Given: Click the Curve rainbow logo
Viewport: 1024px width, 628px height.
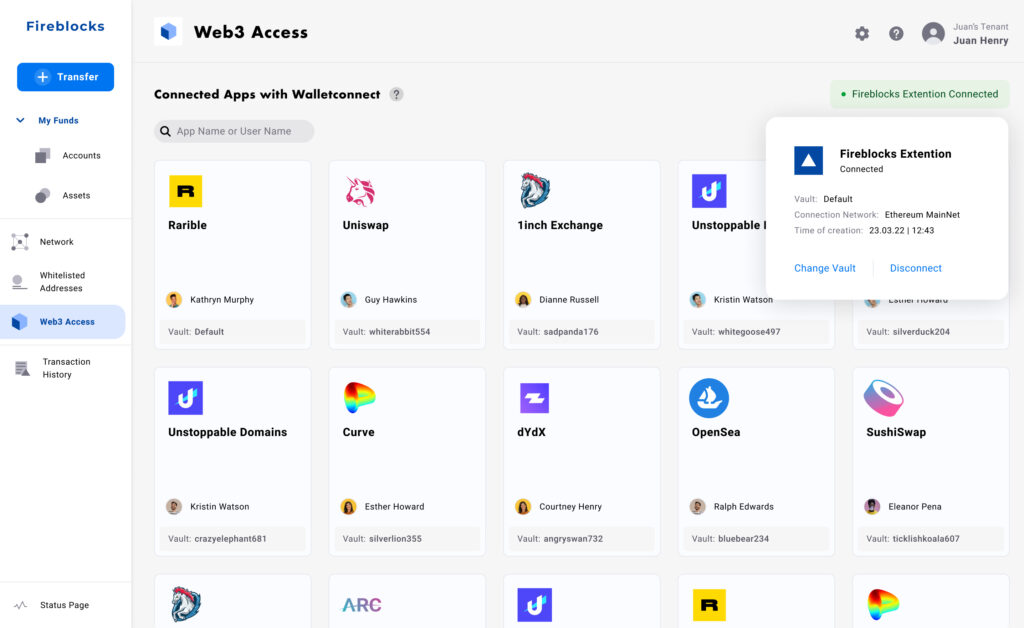Looking at the screenshot, I should click(x=360, y=398).
